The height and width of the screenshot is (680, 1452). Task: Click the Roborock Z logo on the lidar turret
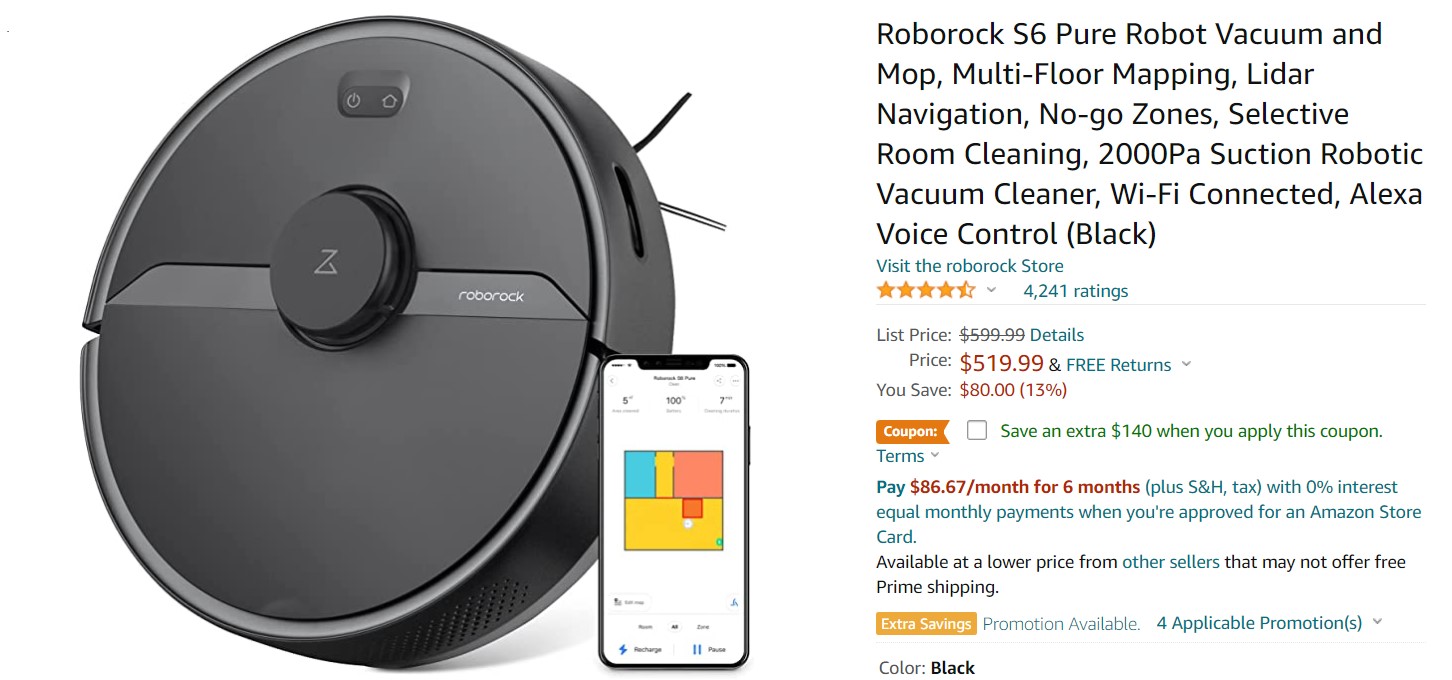click(326, 263)
